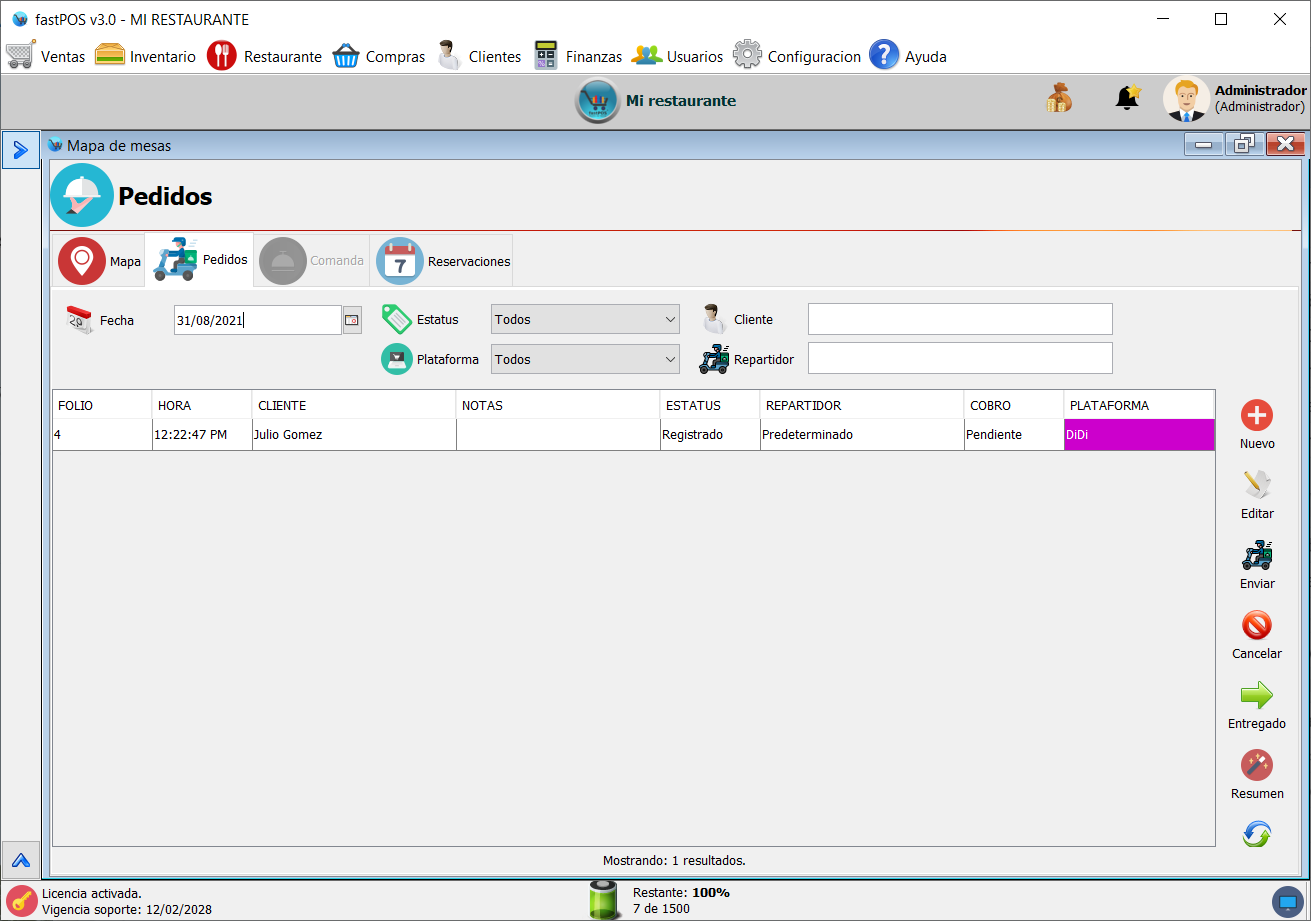1311x921 pixels.
Task: Click the Cliente search field
Action: point(959,319)
